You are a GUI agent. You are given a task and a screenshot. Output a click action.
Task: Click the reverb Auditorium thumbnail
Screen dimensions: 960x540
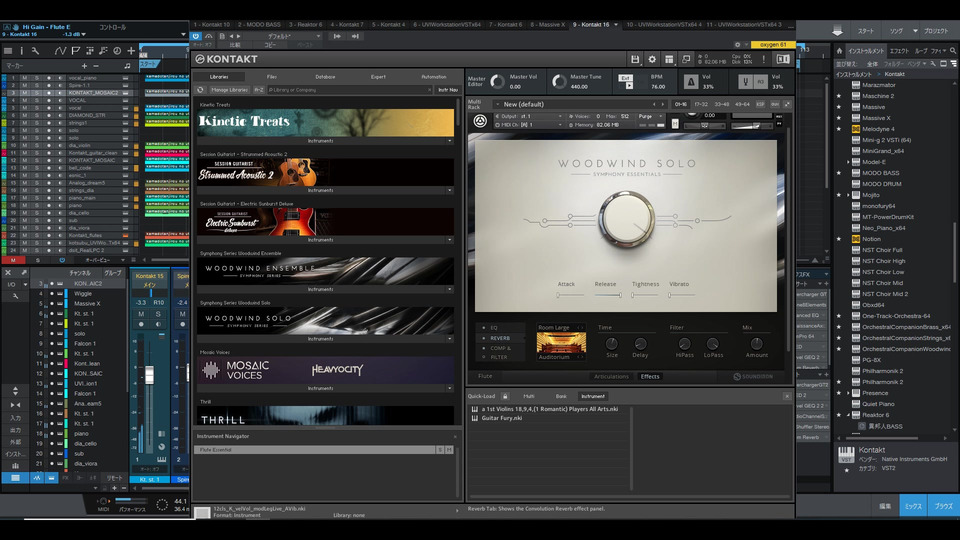561,343
